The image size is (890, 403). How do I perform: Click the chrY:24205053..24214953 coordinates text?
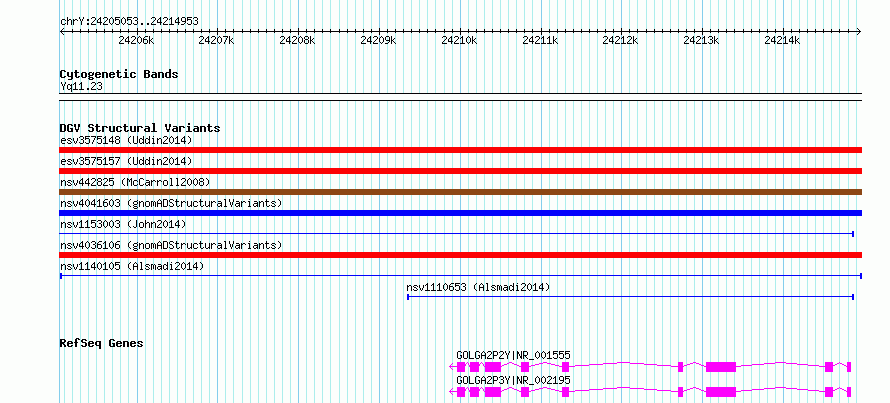[129, 22]
